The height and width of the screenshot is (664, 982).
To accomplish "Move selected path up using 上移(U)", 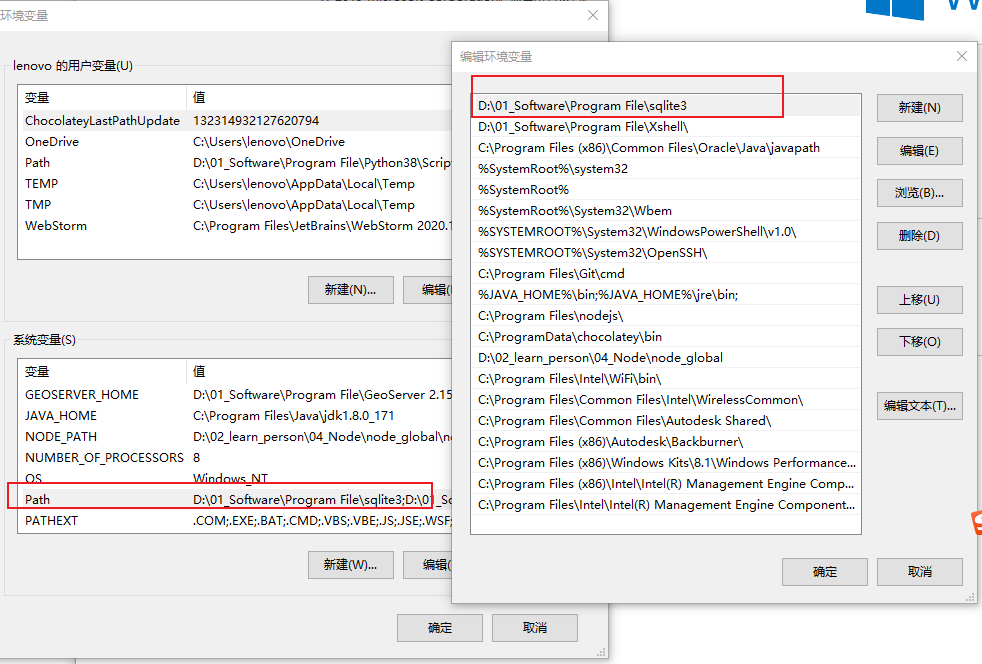I will 919,299.
